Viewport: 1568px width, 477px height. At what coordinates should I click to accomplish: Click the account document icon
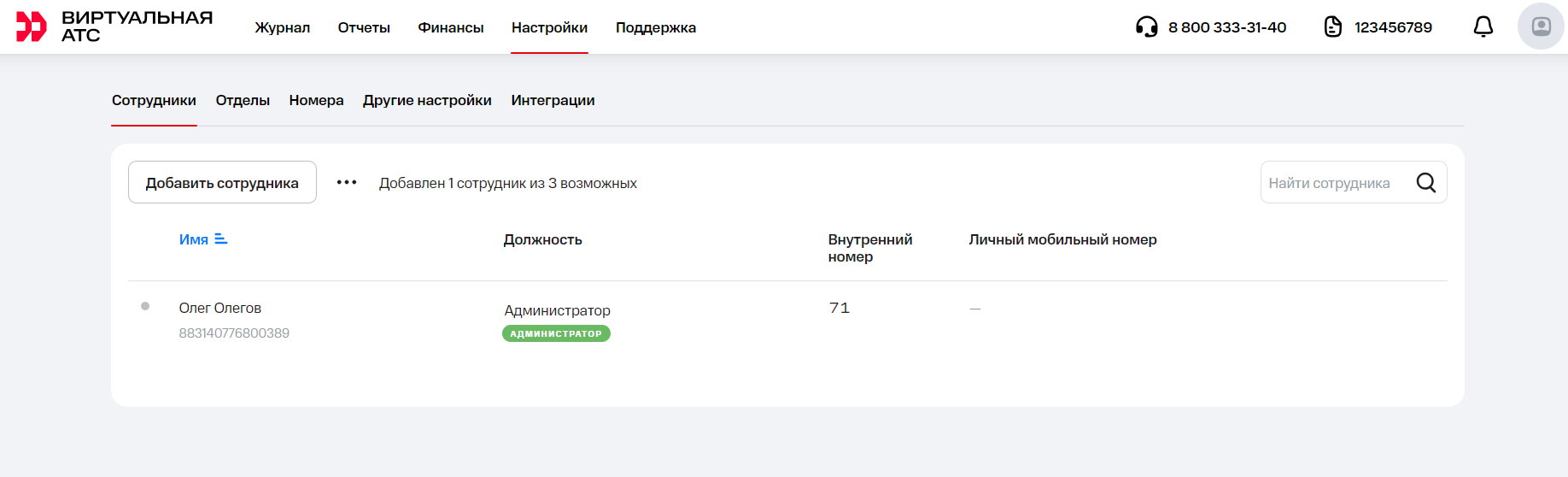coord(1332,27)
